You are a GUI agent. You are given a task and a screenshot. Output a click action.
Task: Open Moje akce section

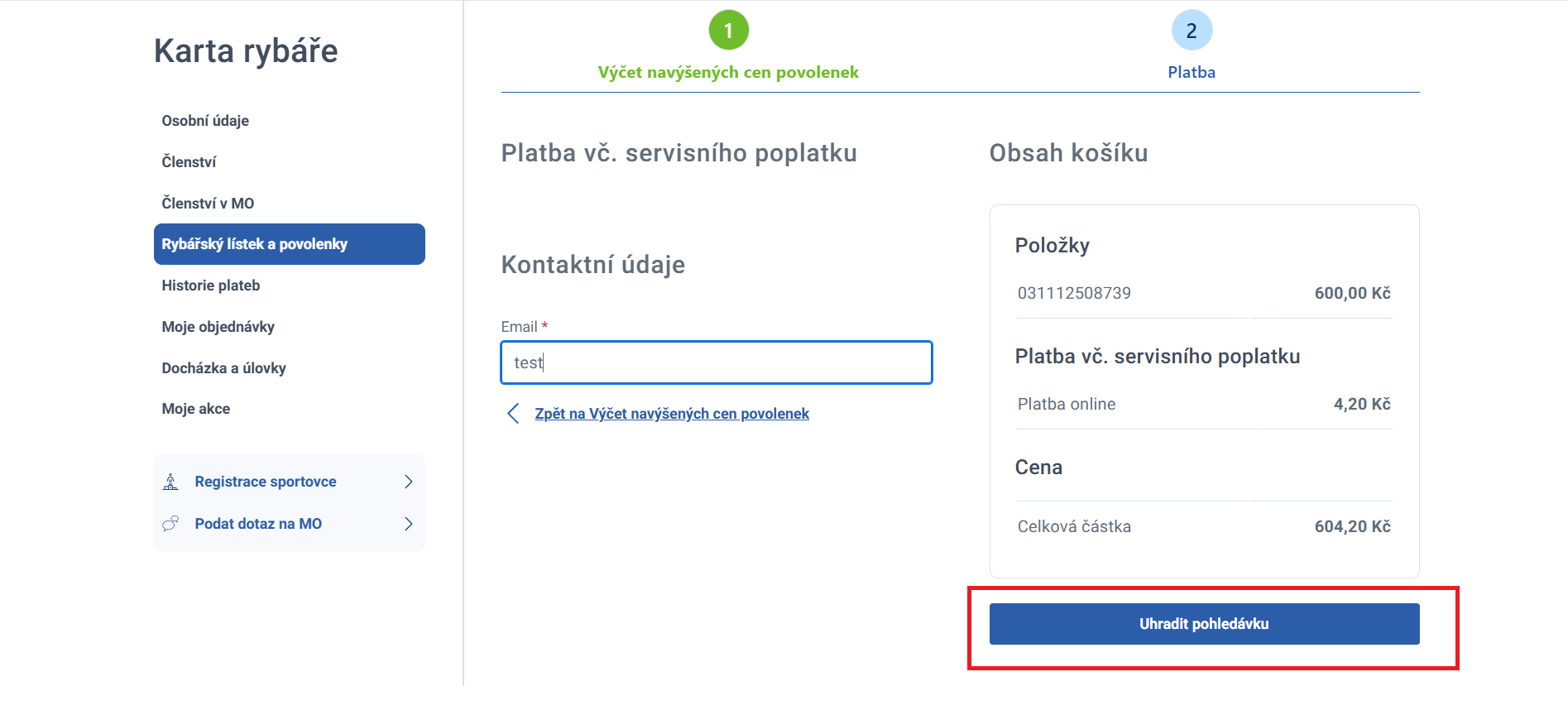196,408
